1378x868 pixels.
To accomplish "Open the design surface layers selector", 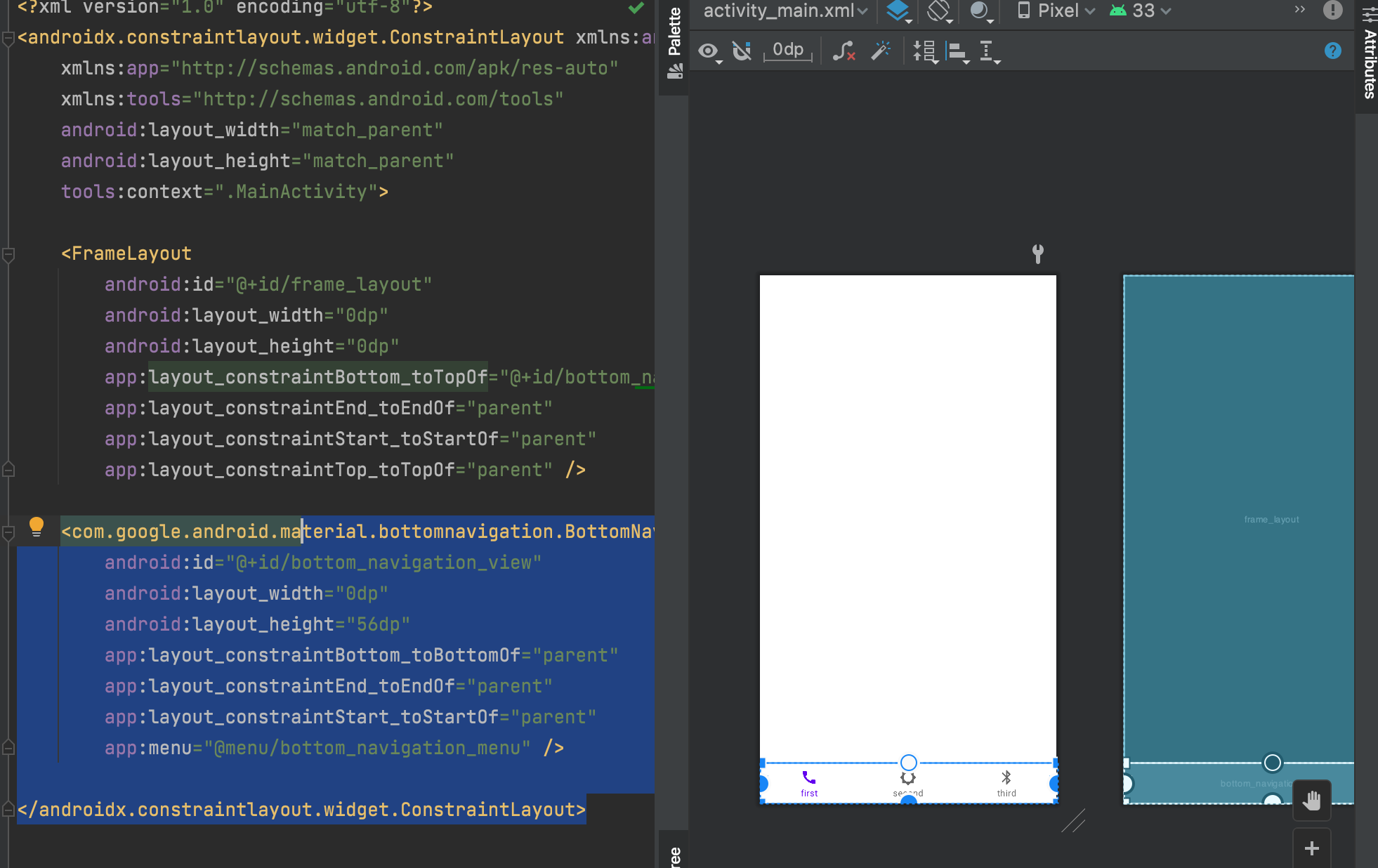I will point(898,11).
